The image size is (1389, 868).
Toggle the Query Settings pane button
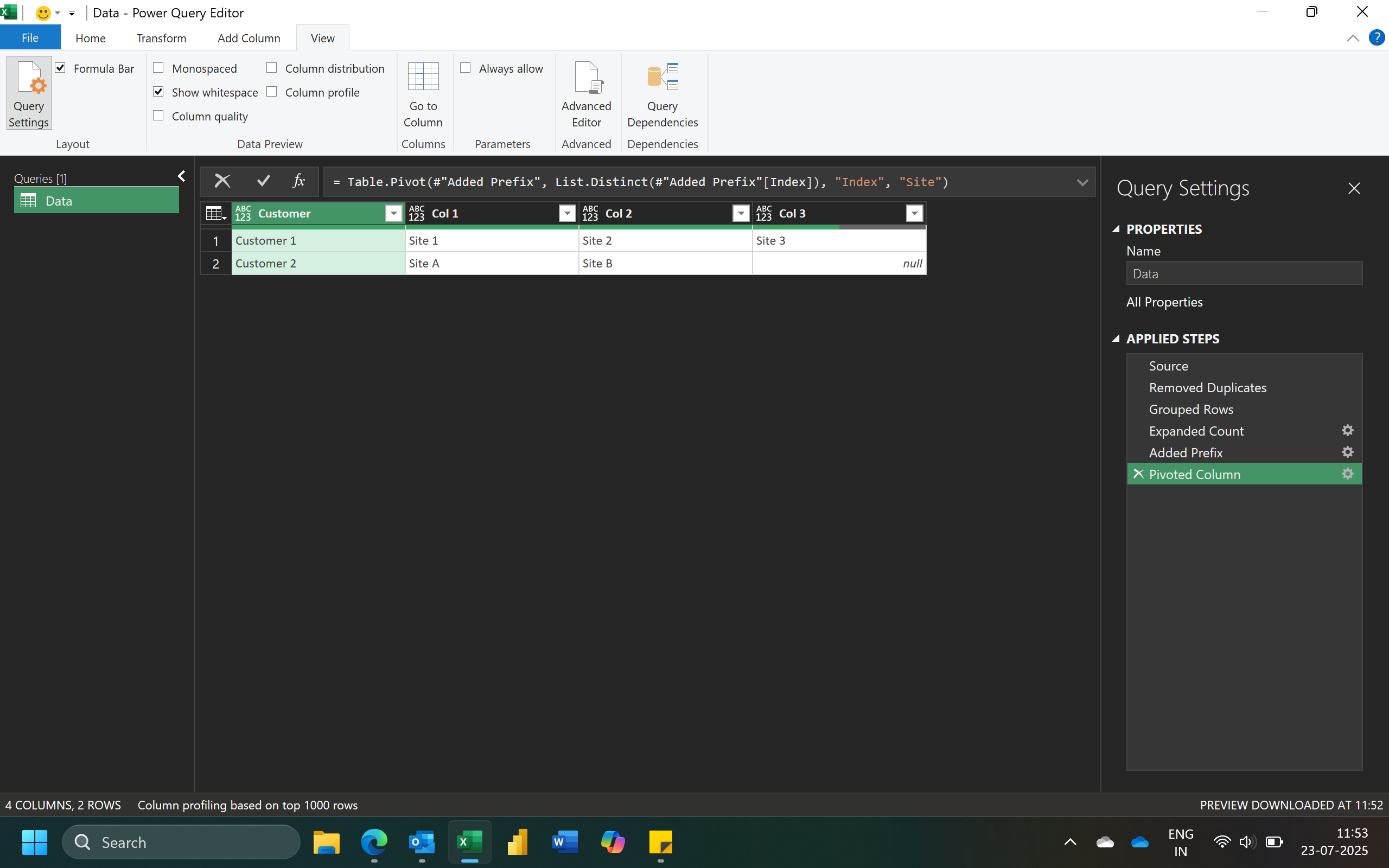pyautogui.click(x=29, y=93)
